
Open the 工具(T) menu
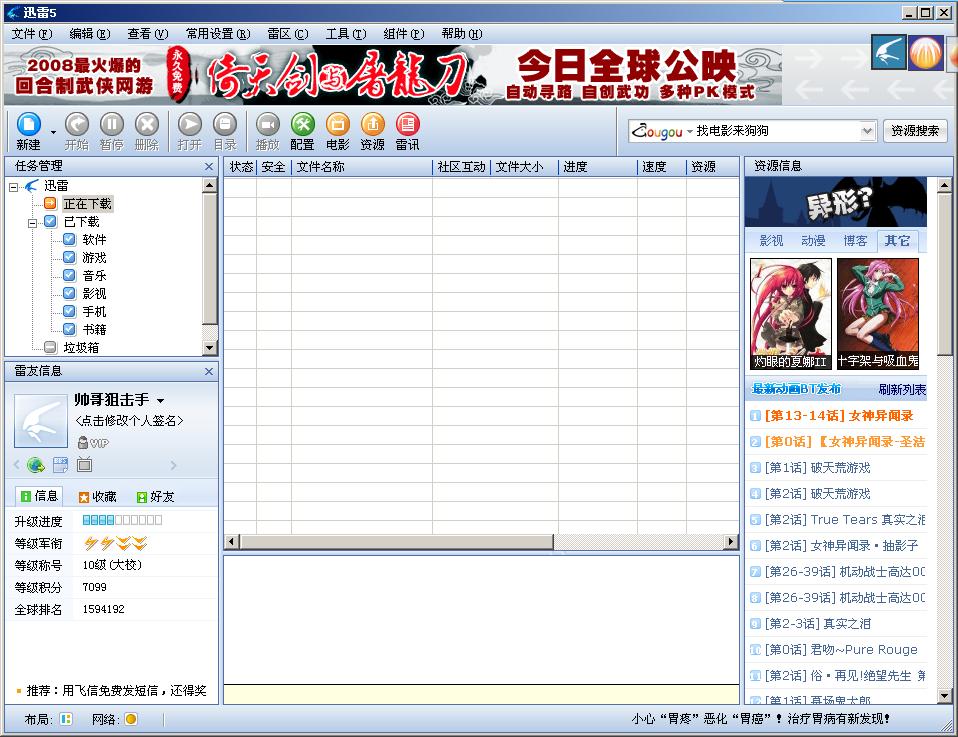[346, 34]
